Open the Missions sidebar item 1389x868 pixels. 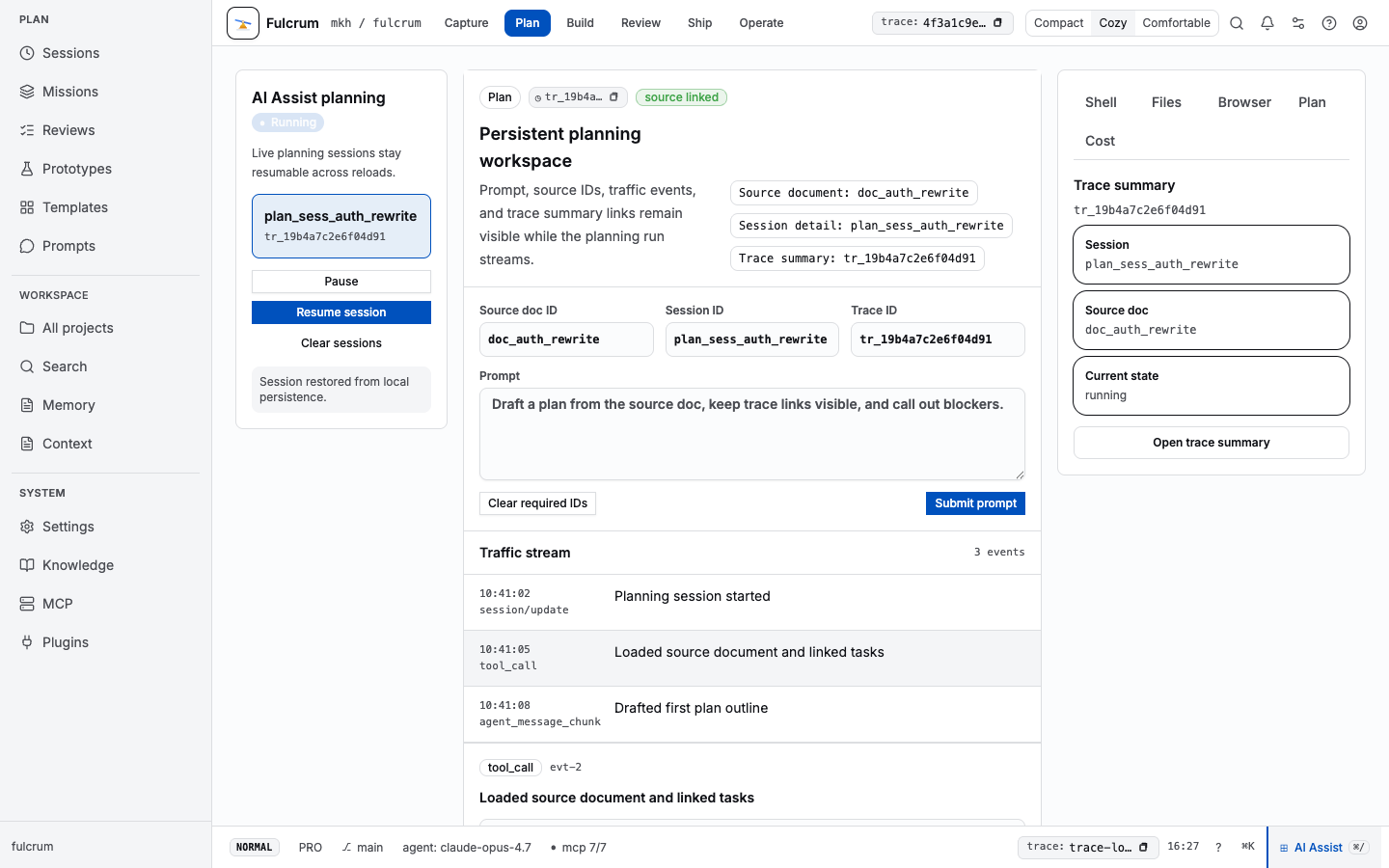(x=106, y=92)
